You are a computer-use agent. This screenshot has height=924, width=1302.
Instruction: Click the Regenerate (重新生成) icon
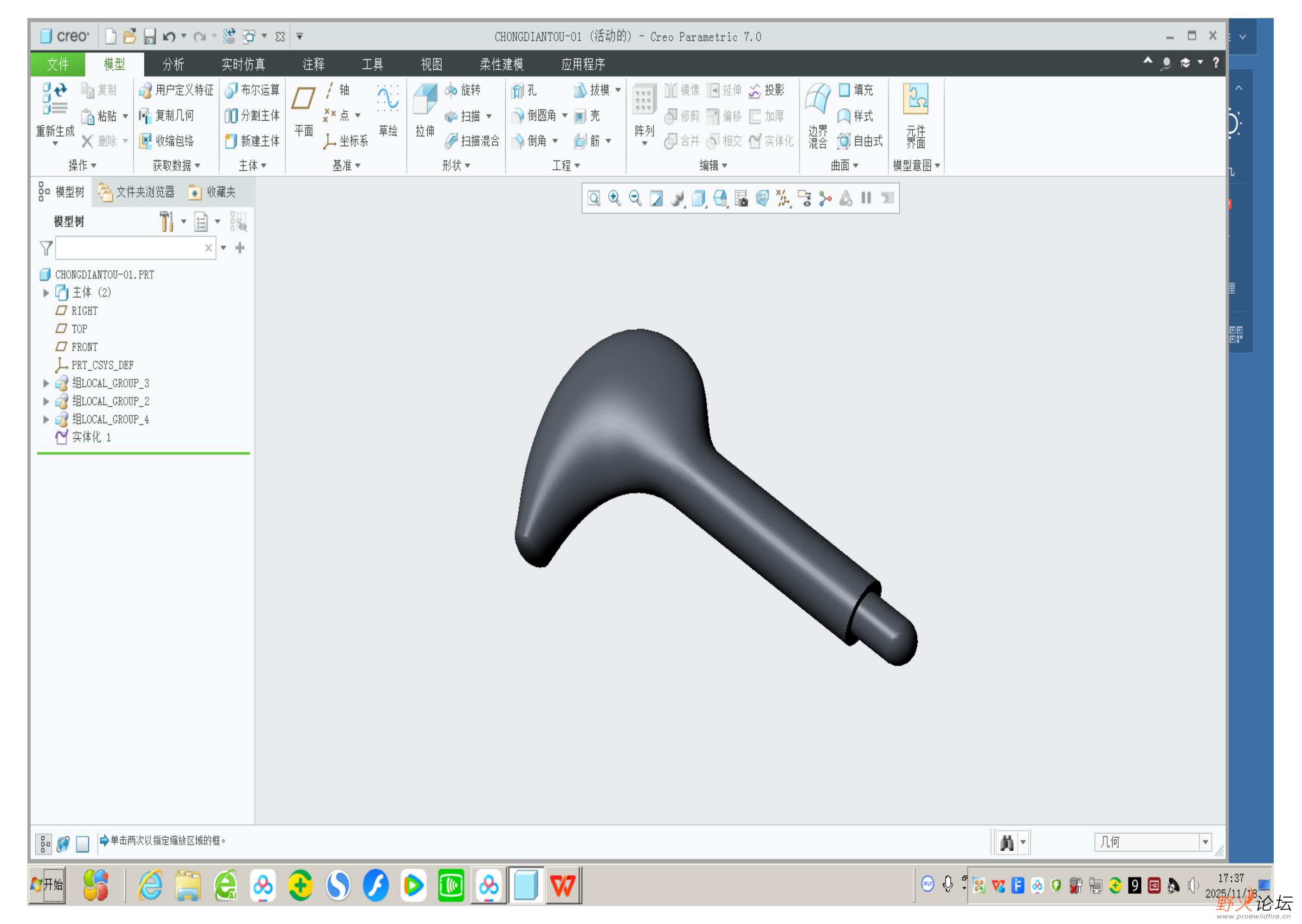[55, 100]
